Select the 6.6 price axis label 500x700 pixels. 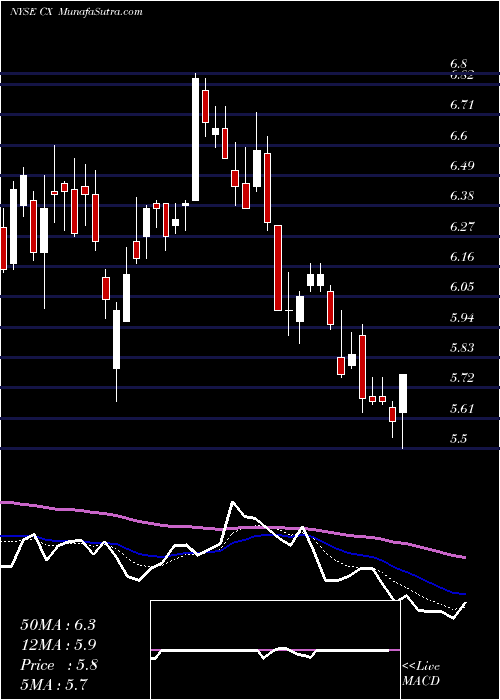pyautogui.click(x=460, y=135)
